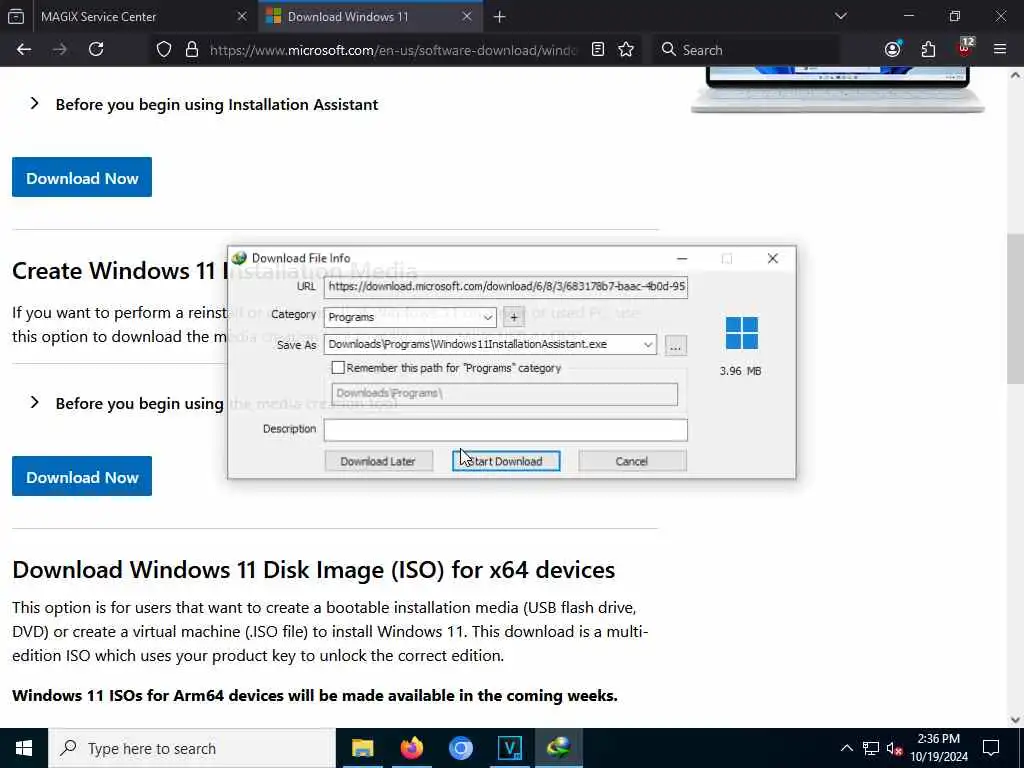
Task: Open the extensions puzzle-piece icon
Action: pos(928,50)
